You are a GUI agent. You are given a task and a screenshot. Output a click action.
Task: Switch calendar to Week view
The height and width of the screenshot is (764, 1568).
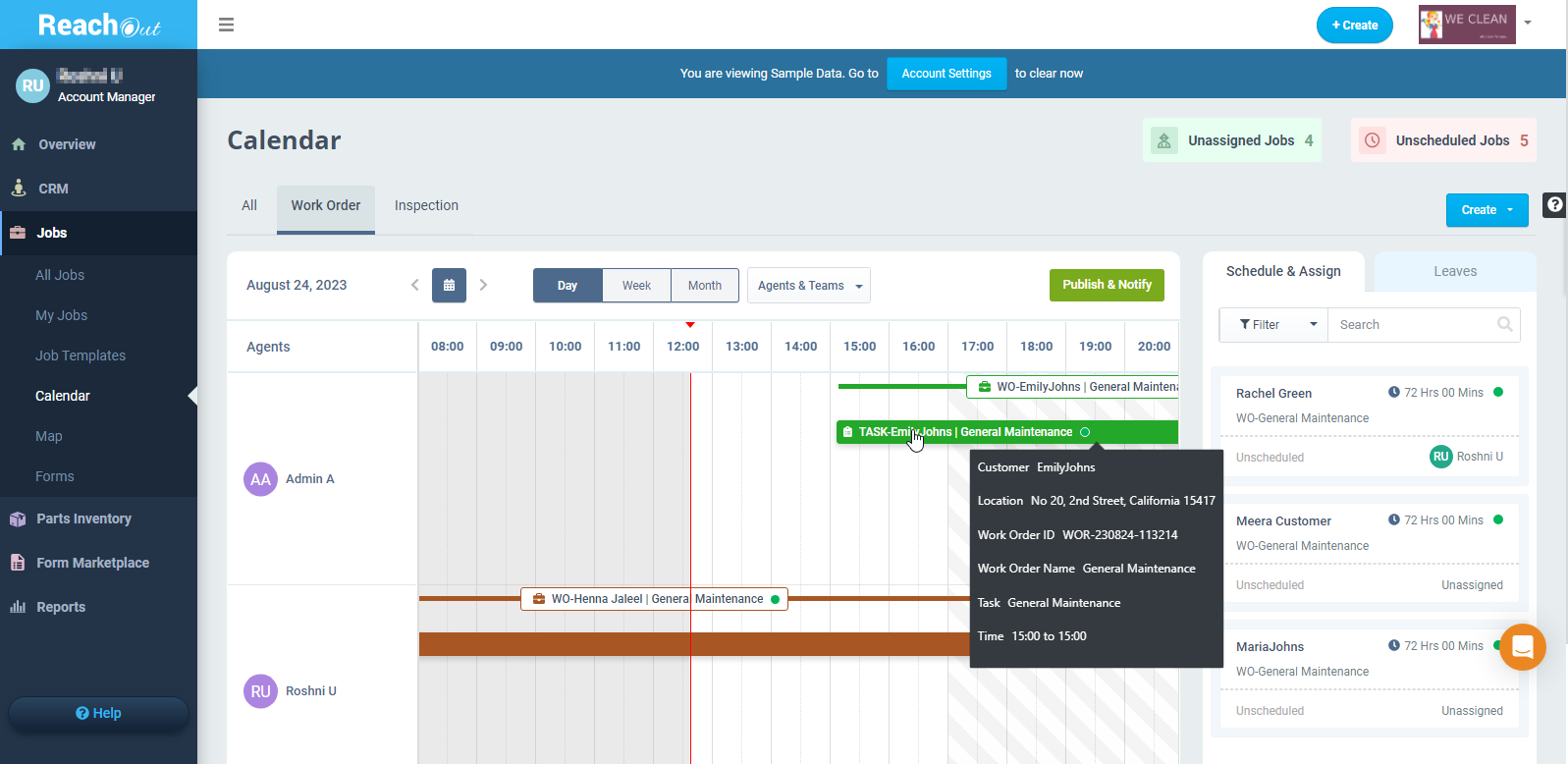636,286
